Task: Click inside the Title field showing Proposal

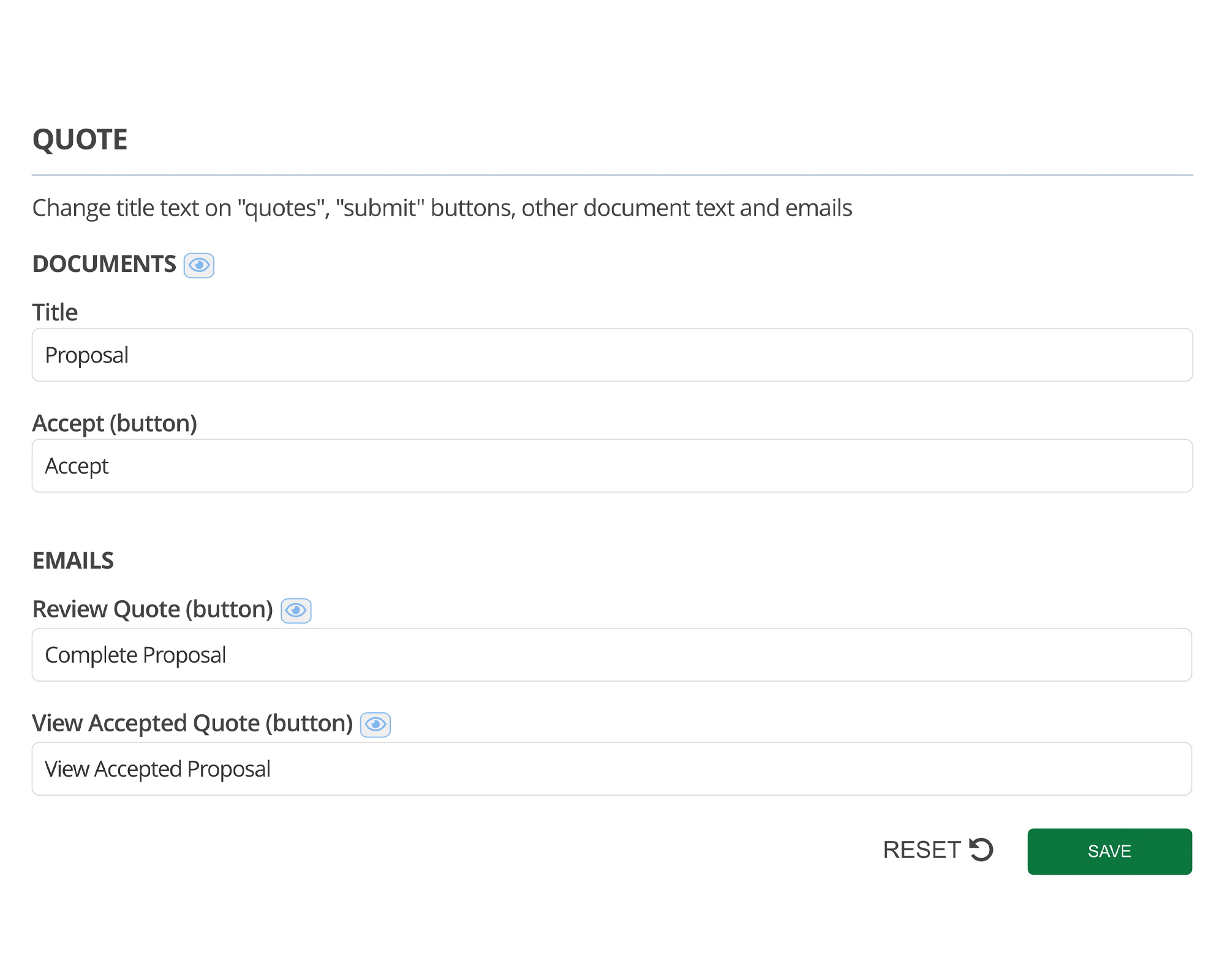Action: [612, 355]
